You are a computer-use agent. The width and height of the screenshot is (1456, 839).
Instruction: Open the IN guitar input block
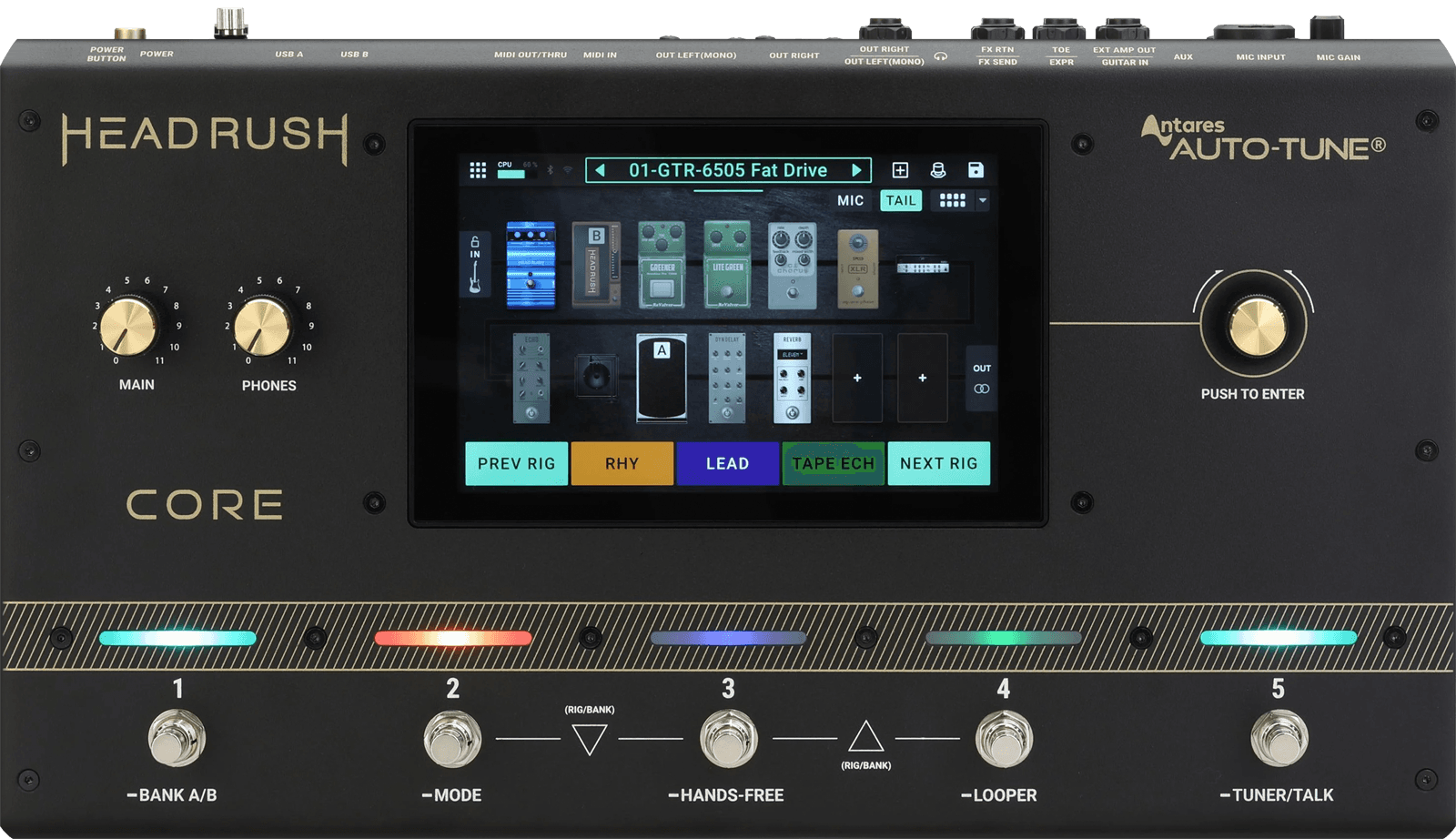coord(475,264)
